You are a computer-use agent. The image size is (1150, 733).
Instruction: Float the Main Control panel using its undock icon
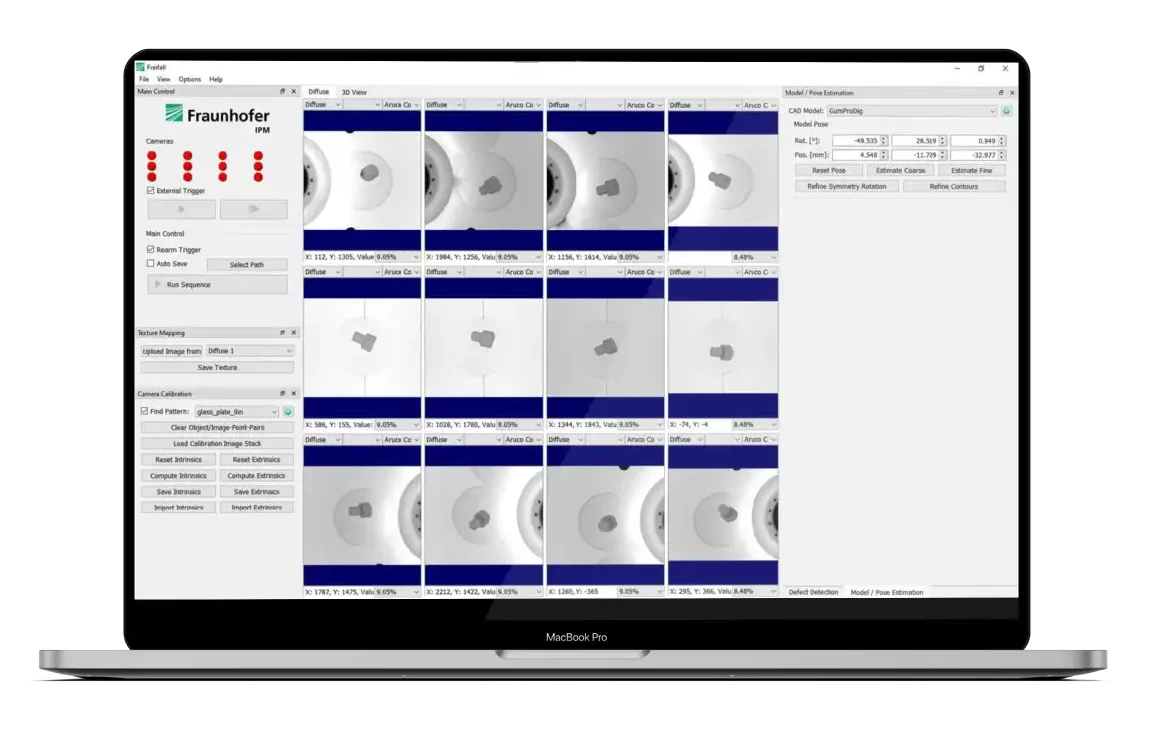283,92
